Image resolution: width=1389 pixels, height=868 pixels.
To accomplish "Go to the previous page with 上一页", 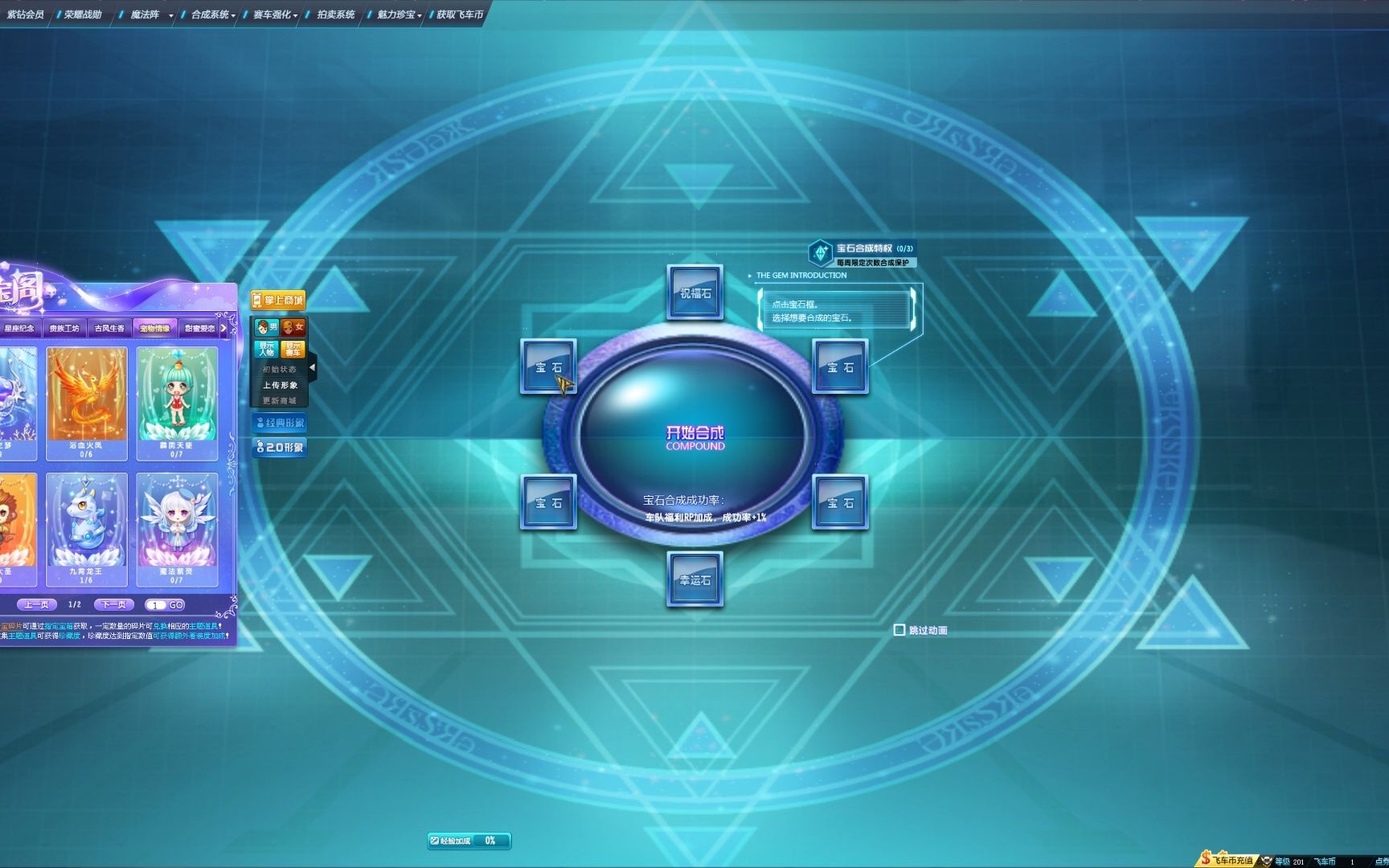I will (x=37, y=604).
